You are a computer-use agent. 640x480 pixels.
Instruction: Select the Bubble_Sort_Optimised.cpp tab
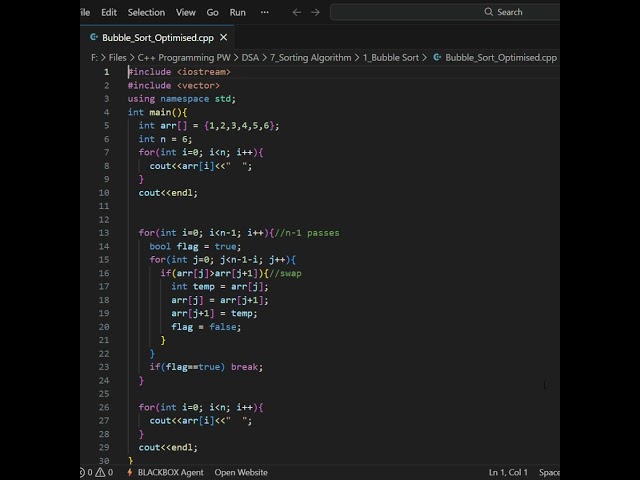[158, 38]
